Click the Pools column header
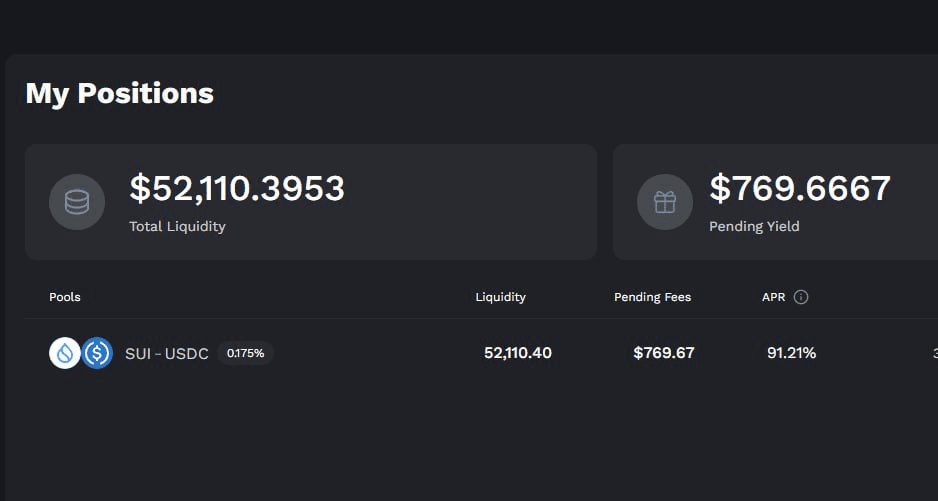Screen dimensions: 938x501 click(x=65, y=297)
